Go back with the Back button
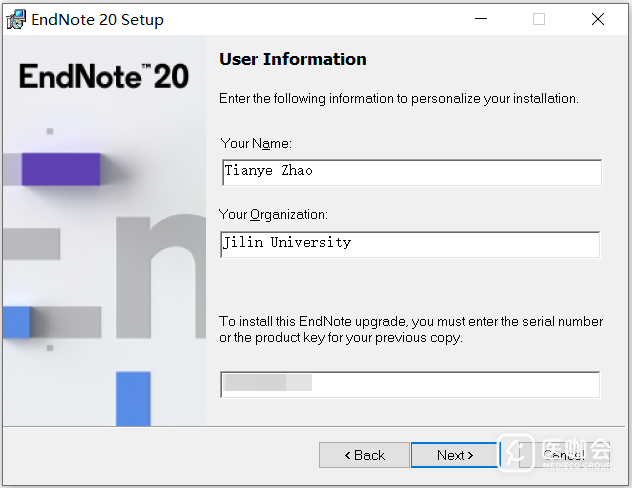632x488 pixels. (x=364, y=455)
